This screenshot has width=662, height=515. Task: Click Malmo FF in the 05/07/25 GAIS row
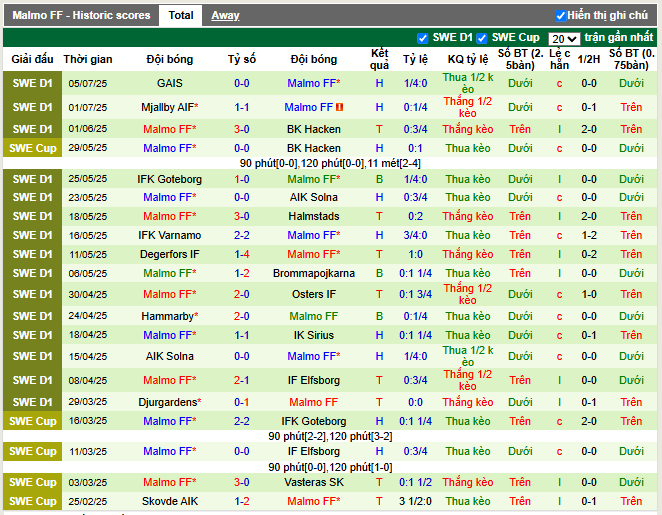[x=314, y=83]
